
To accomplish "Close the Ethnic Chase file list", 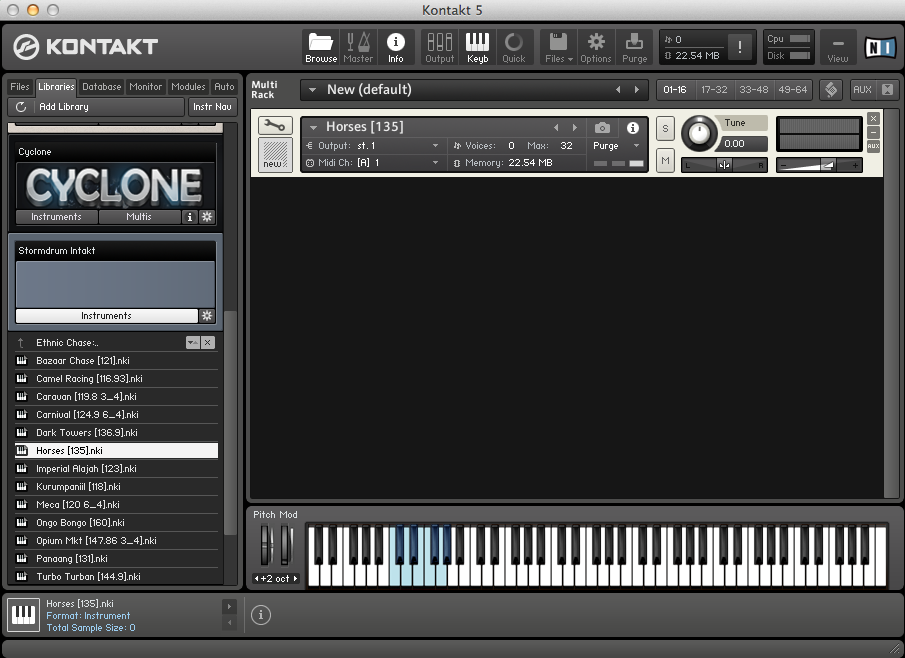I will coord(208,342).
